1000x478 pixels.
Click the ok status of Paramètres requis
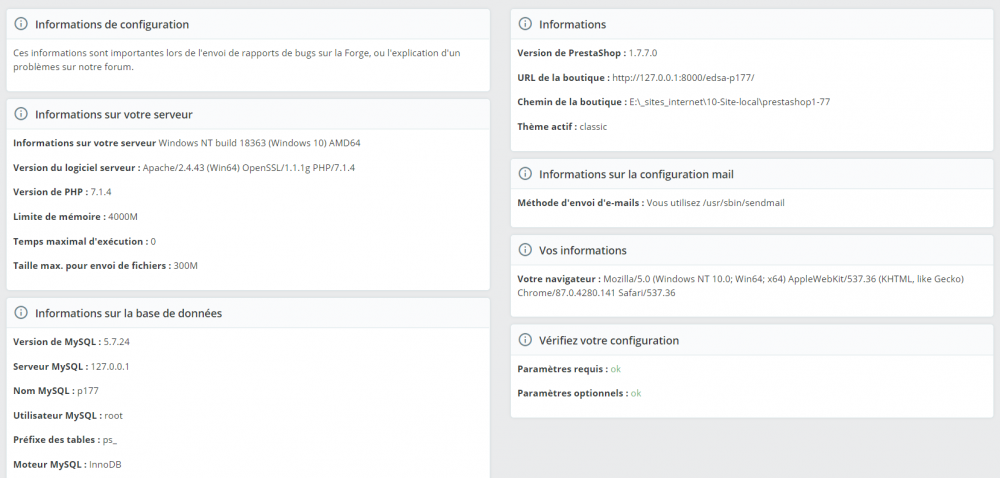[x=615, y=369]
